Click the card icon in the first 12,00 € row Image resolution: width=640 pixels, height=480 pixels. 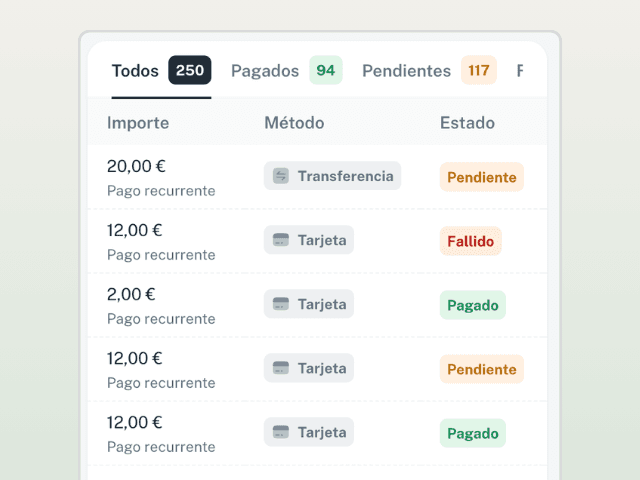pos(281,240)
